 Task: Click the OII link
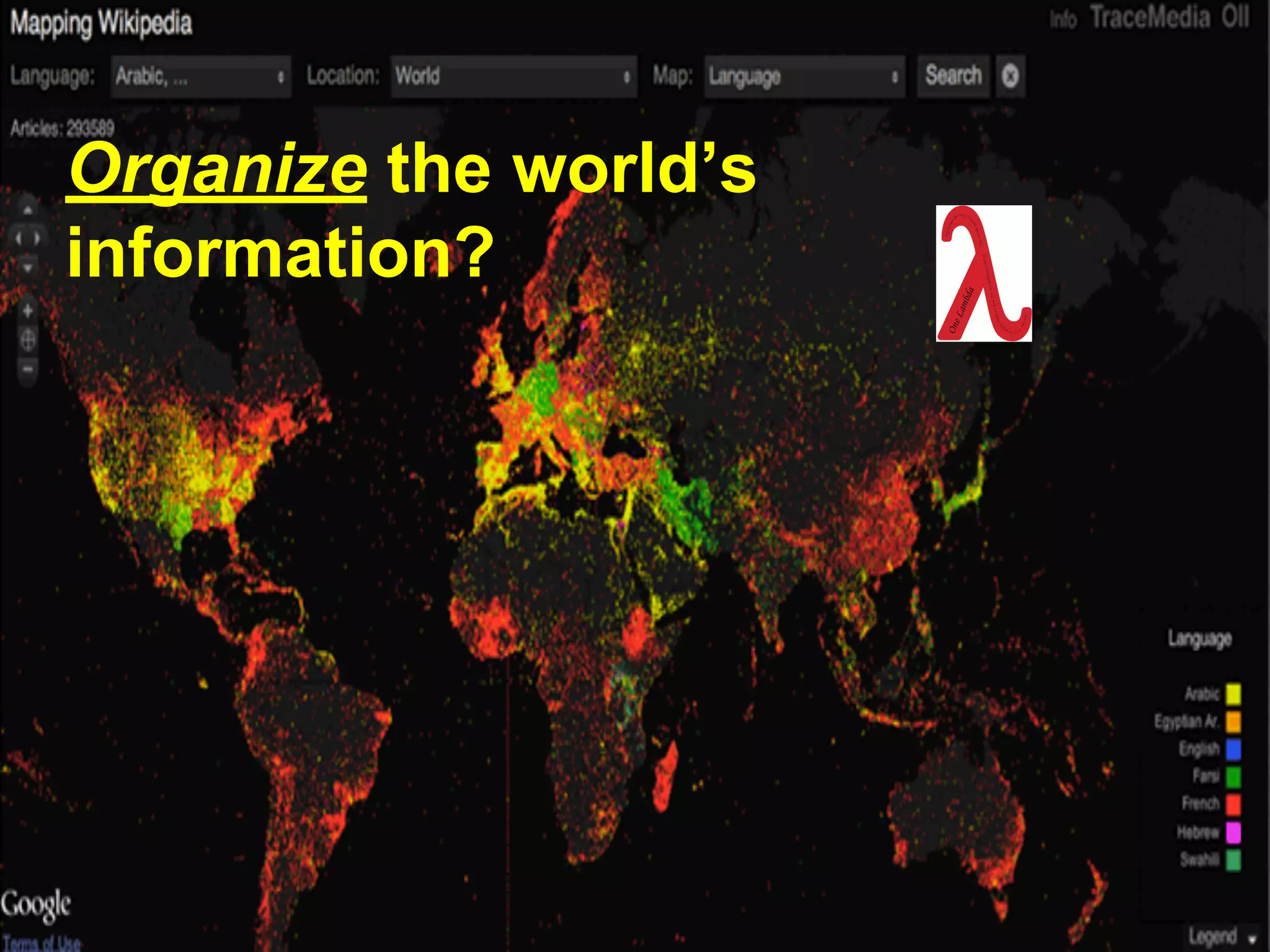point(1235,17)
